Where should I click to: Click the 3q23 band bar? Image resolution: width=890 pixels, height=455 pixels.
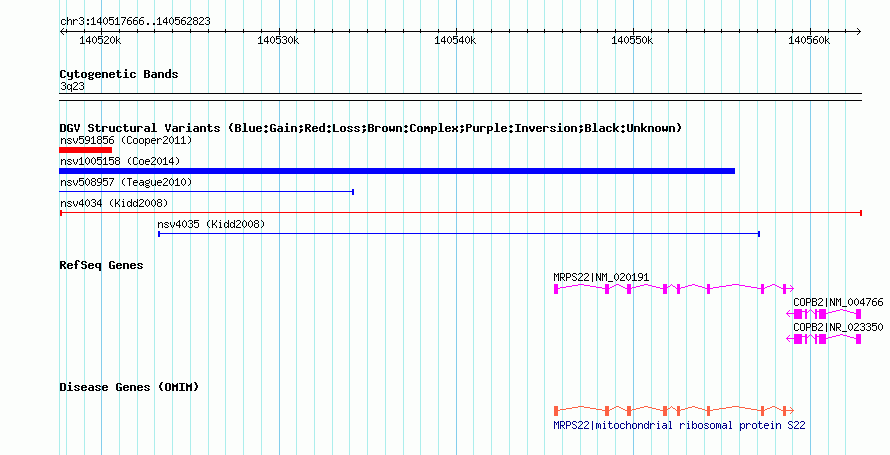460,97
